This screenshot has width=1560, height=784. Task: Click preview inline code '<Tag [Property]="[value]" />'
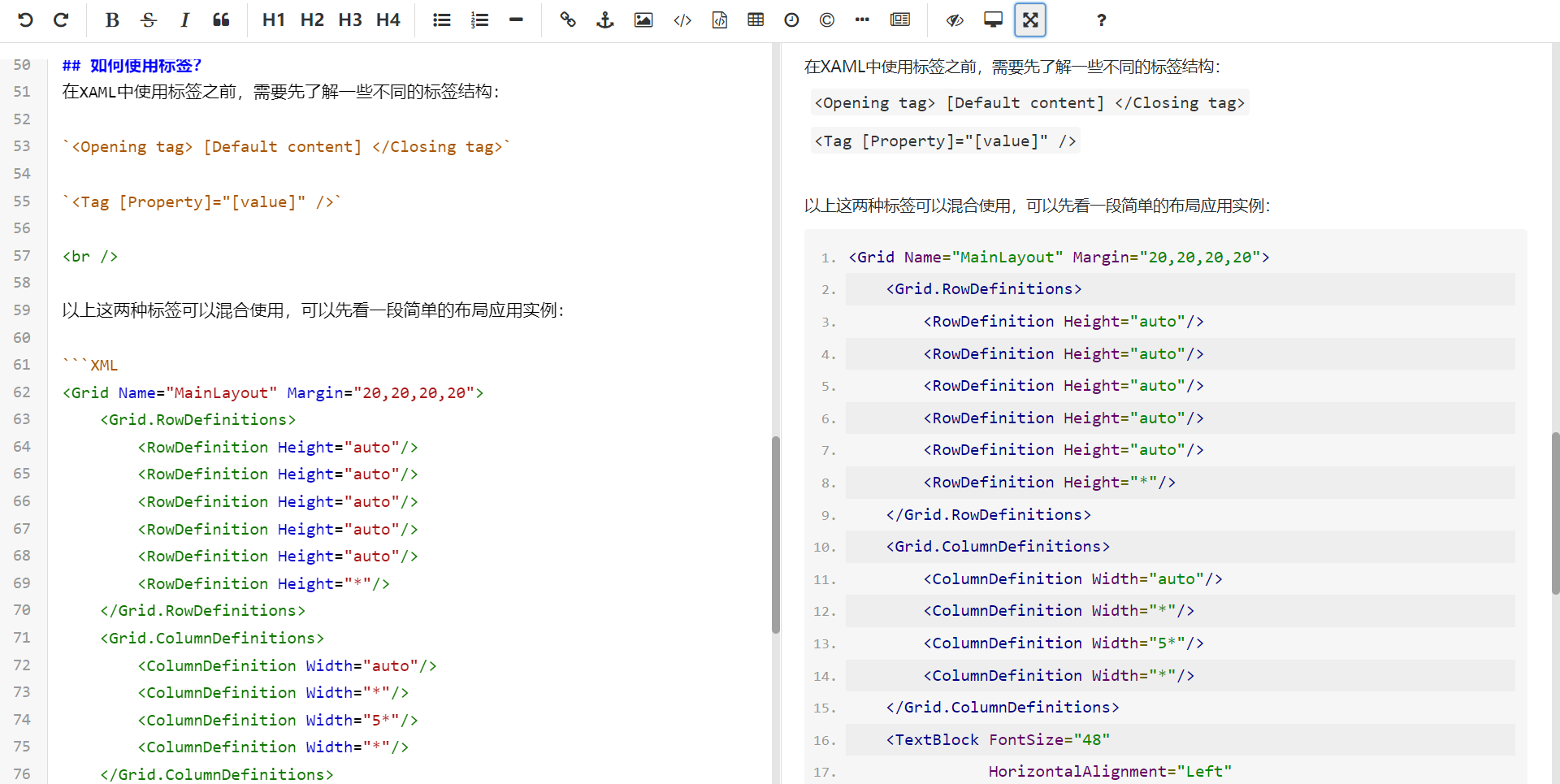pyautogui.click(x=945, y=141)
